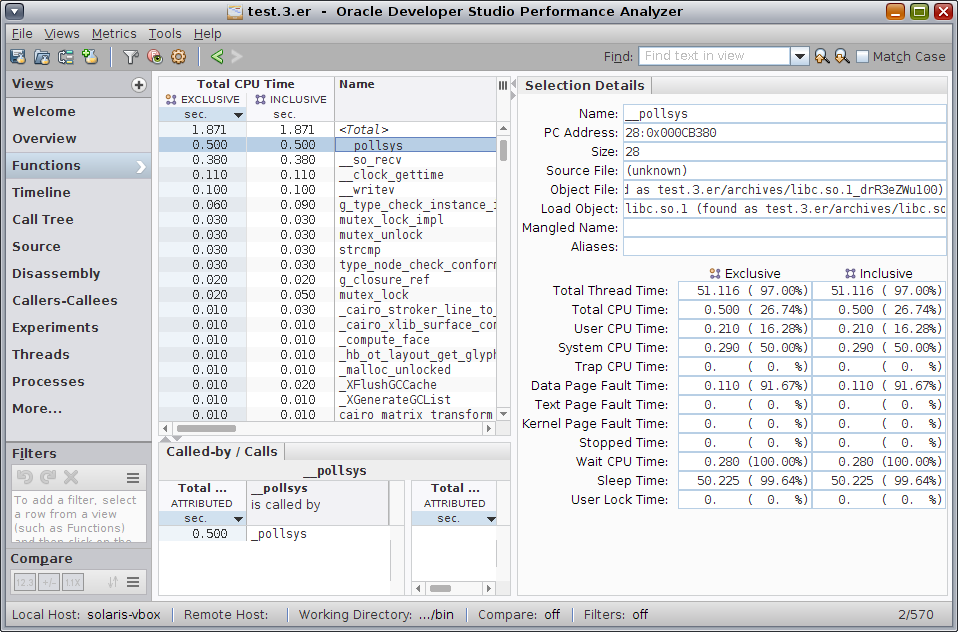Image resolution: width=958 pixels, height=632 pixels.
Task: Switch to the Call Tree view
Action: [43, 219]
